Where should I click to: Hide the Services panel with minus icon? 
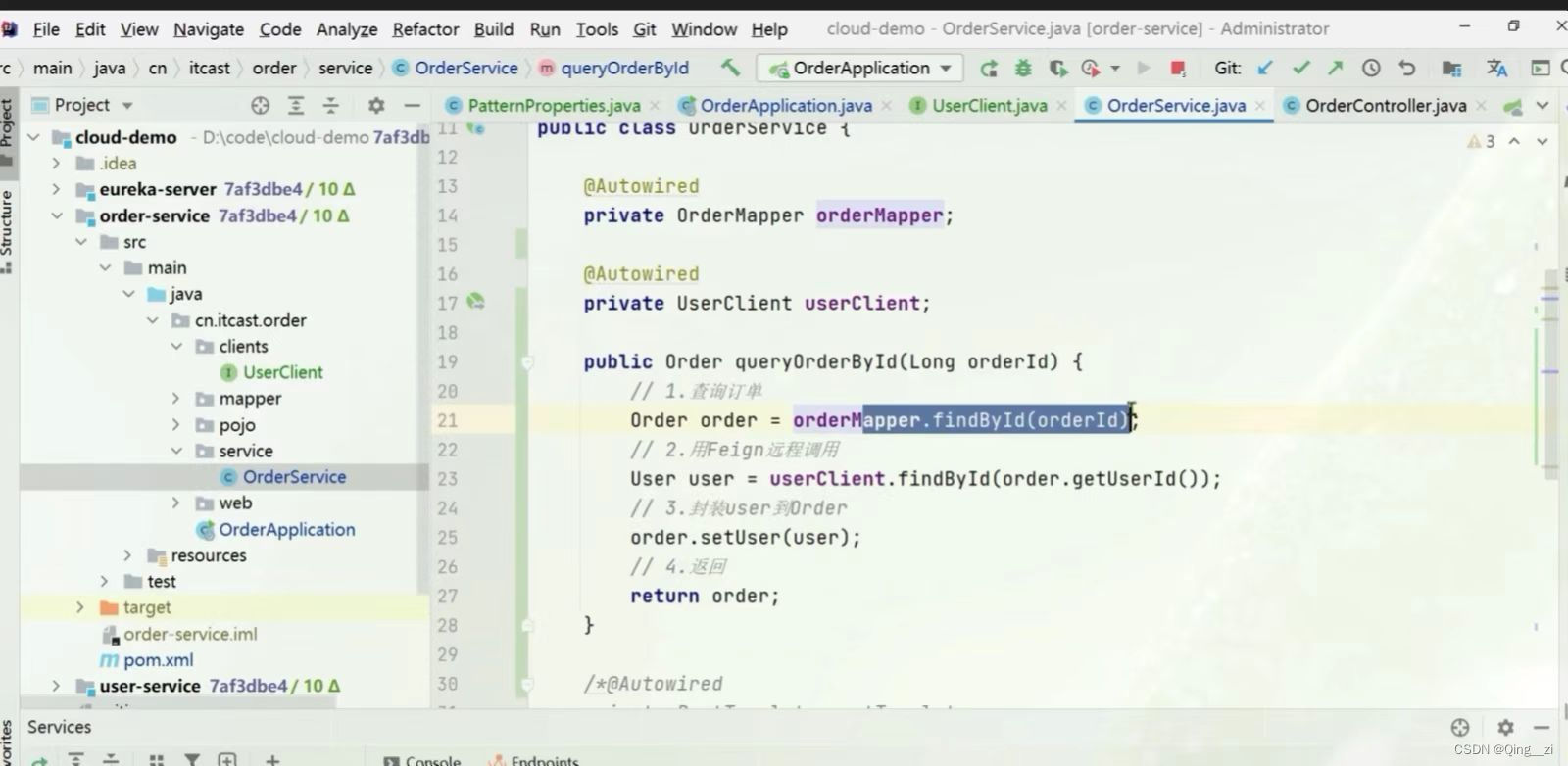point(1542,727)
